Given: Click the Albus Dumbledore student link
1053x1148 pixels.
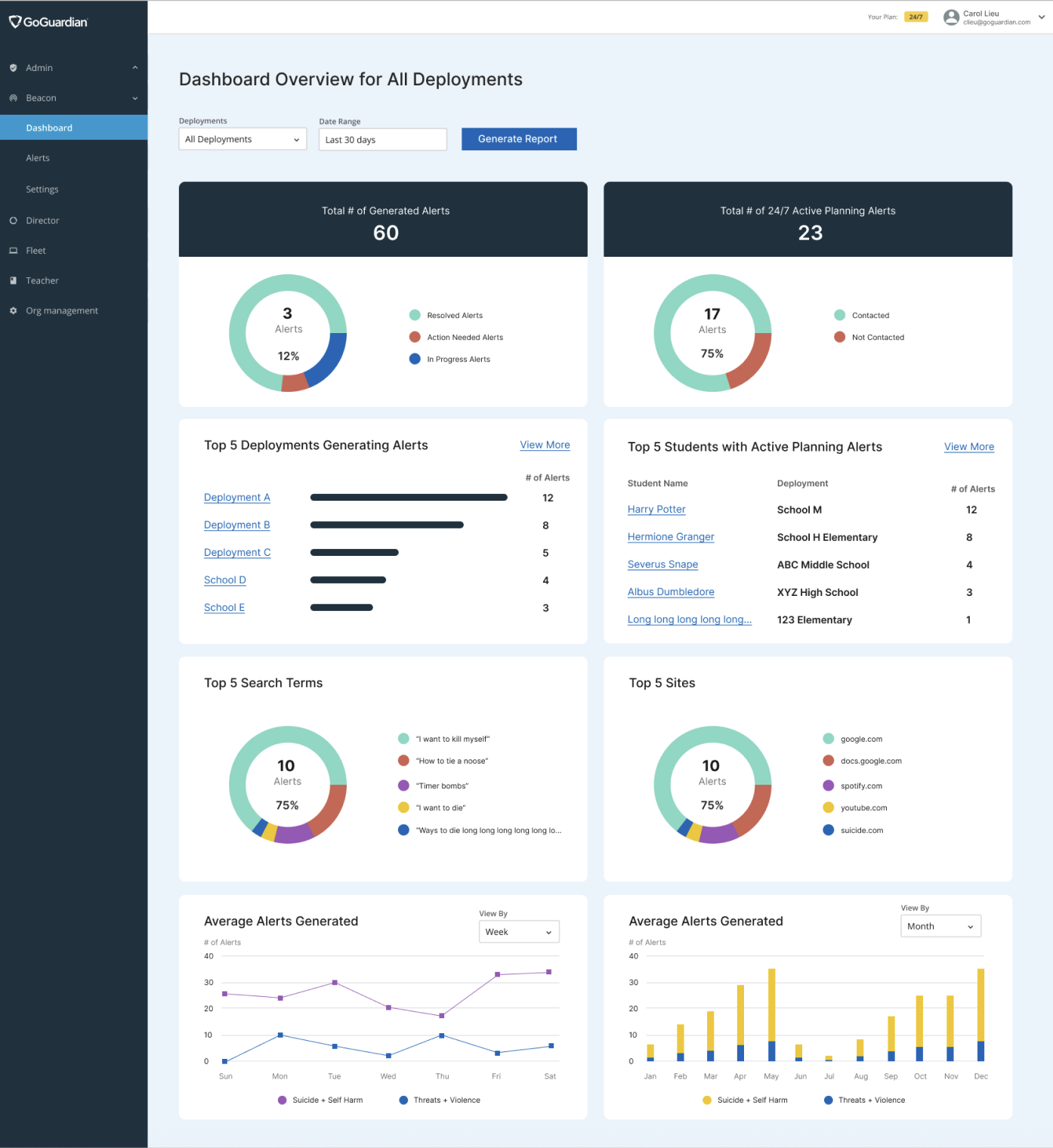Looking at the screenshot, I should coord(671,592).
